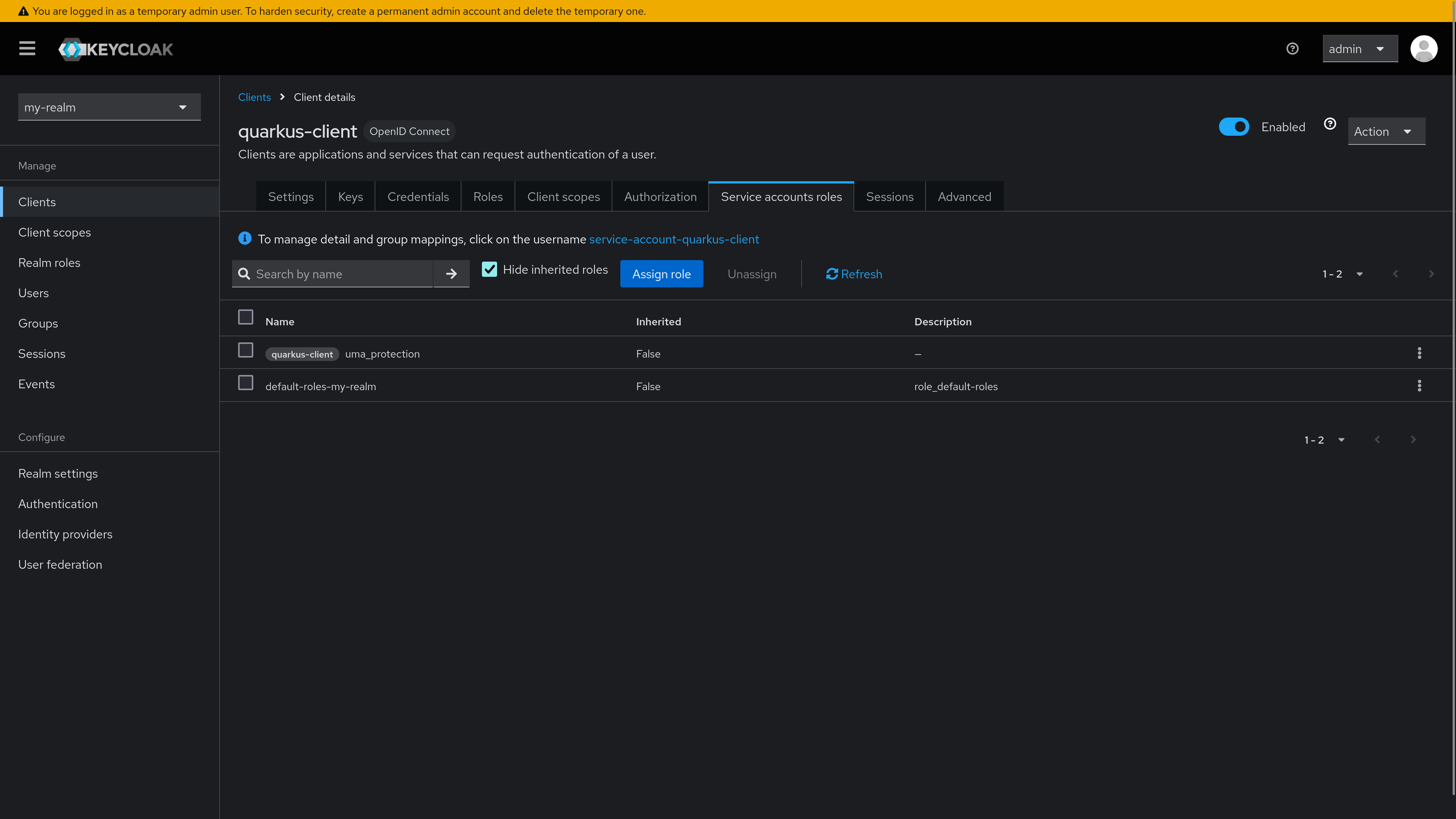Switch to the Authorization tab
This screenshot has height=819, width=1456.
(660, 196)
